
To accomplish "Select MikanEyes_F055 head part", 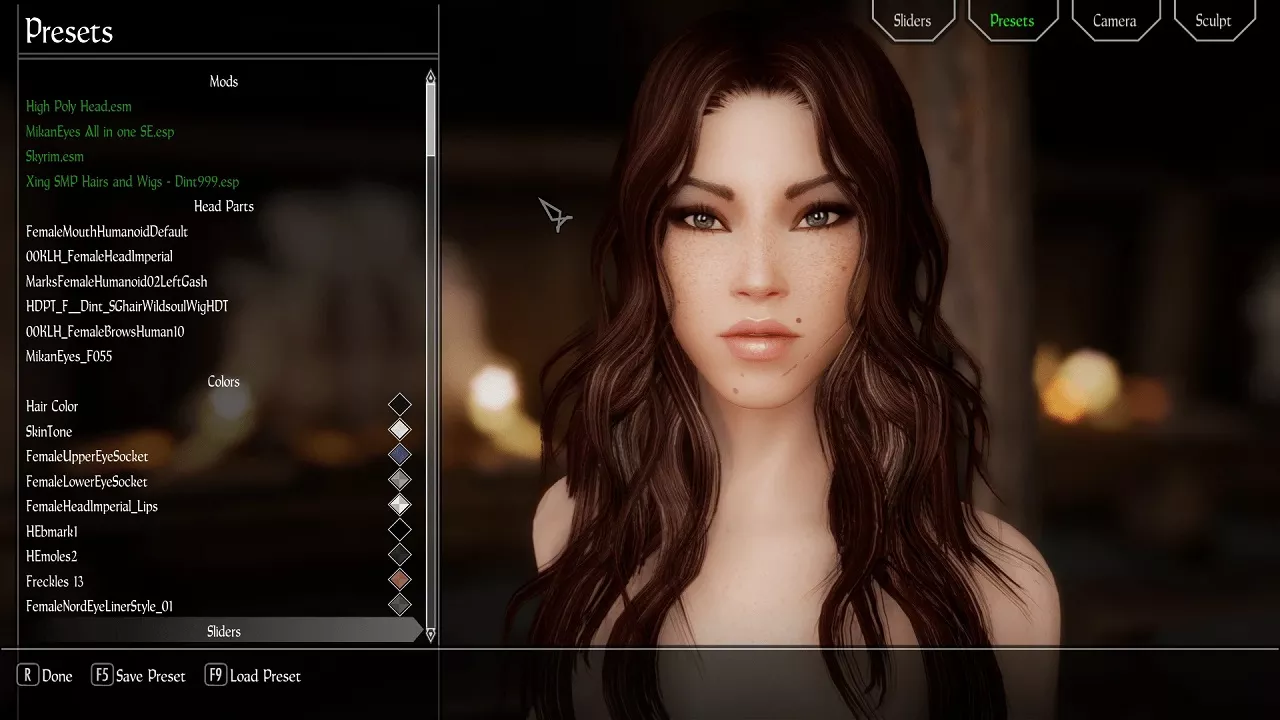I will (x=69, y=356).
